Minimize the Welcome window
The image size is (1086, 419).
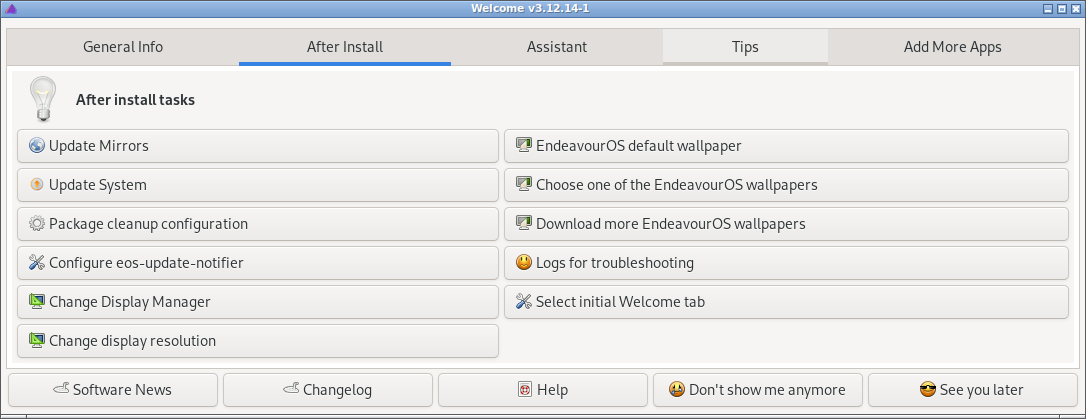[1048, 9]
